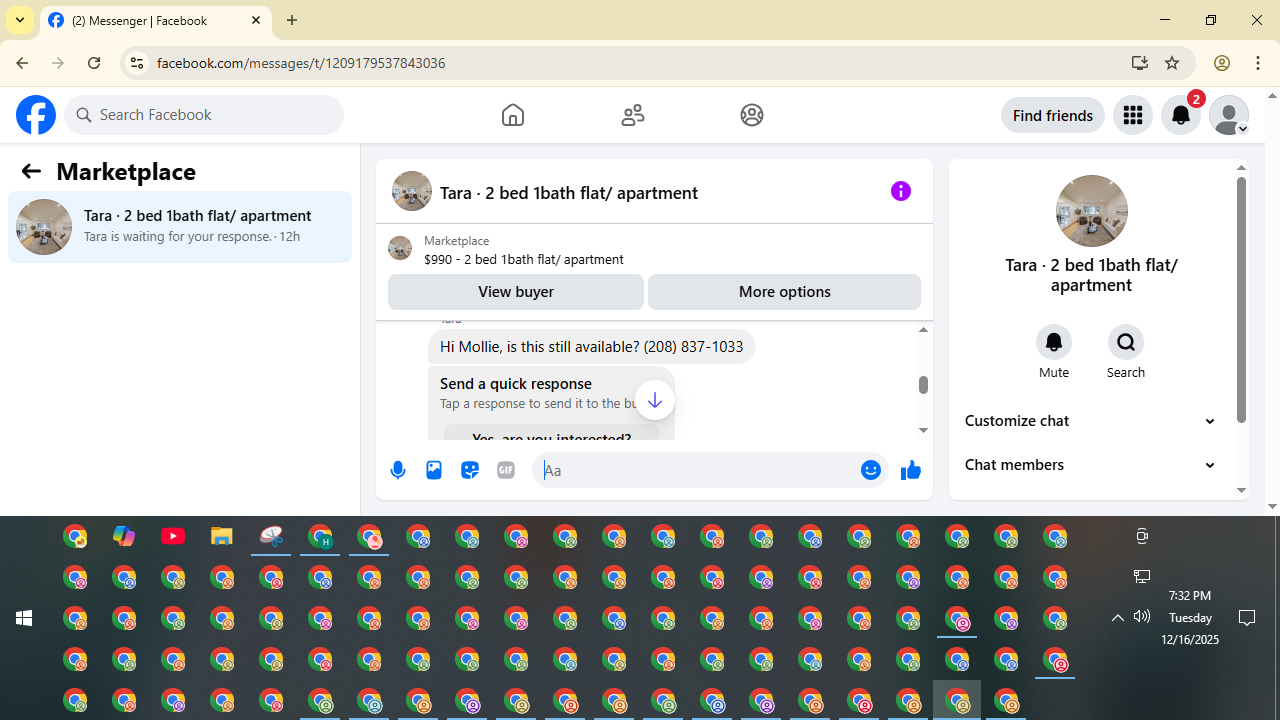
Task: Click the Find friends button
Action: pyautogui.click(x=1053, y=115)
